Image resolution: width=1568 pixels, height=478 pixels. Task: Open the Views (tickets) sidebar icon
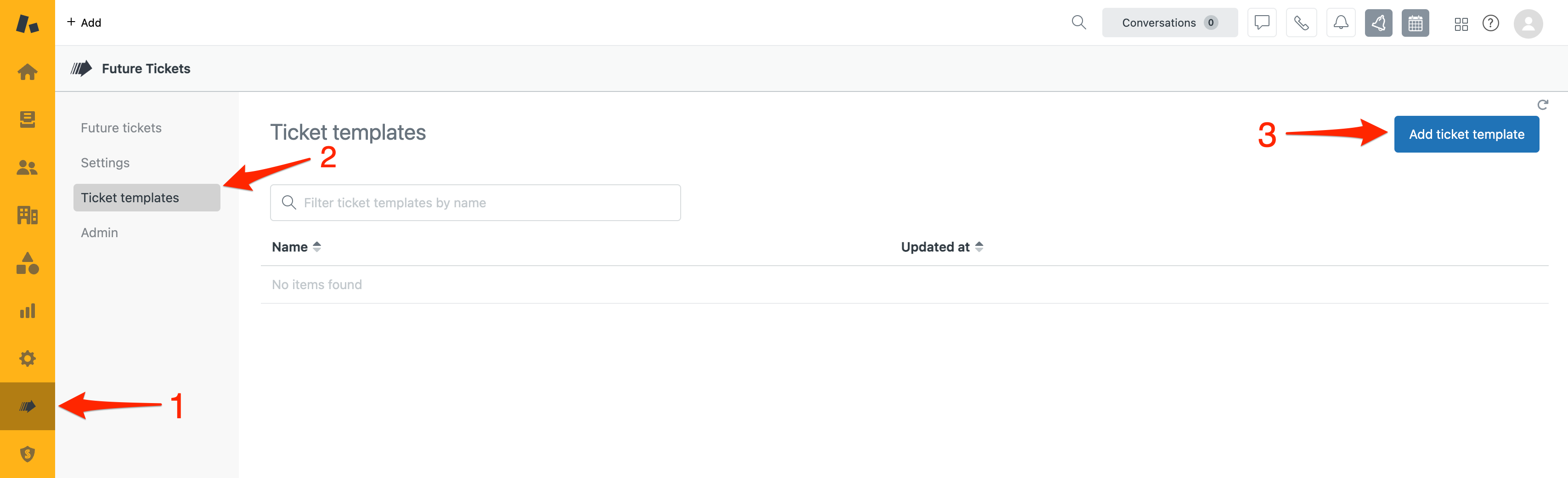coord(28,119)
